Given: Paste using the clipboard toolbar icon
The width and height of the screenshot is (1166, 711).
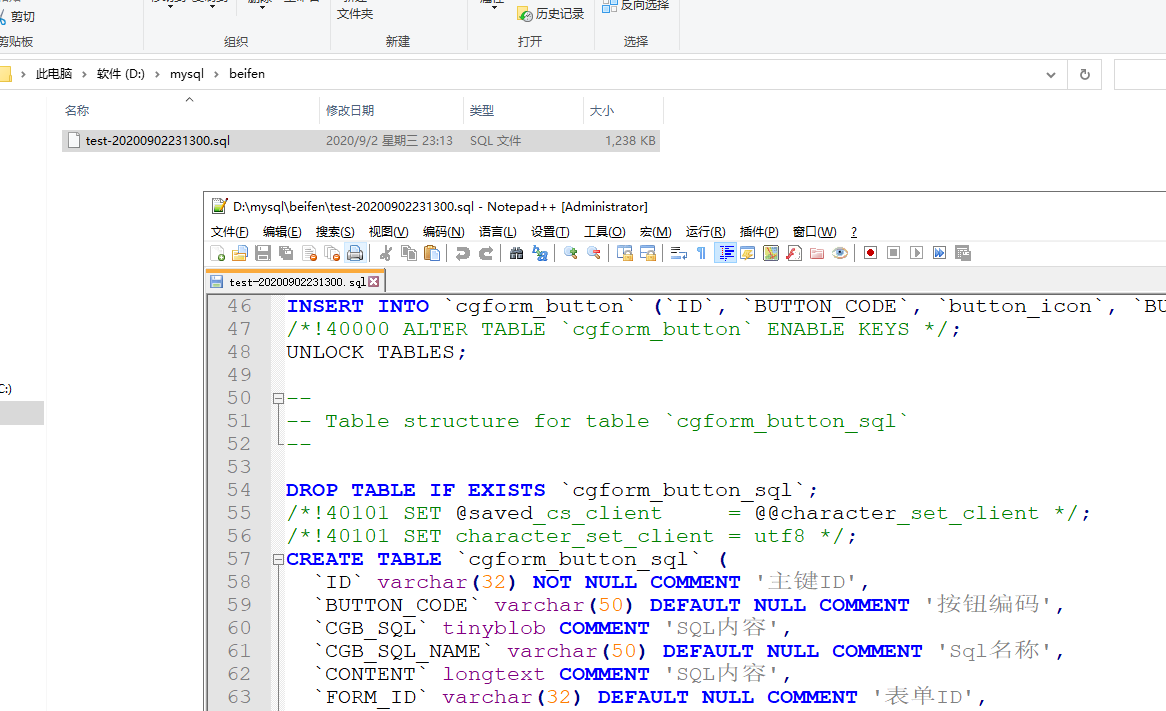Looking at the screenshot, I should [432, 254].
